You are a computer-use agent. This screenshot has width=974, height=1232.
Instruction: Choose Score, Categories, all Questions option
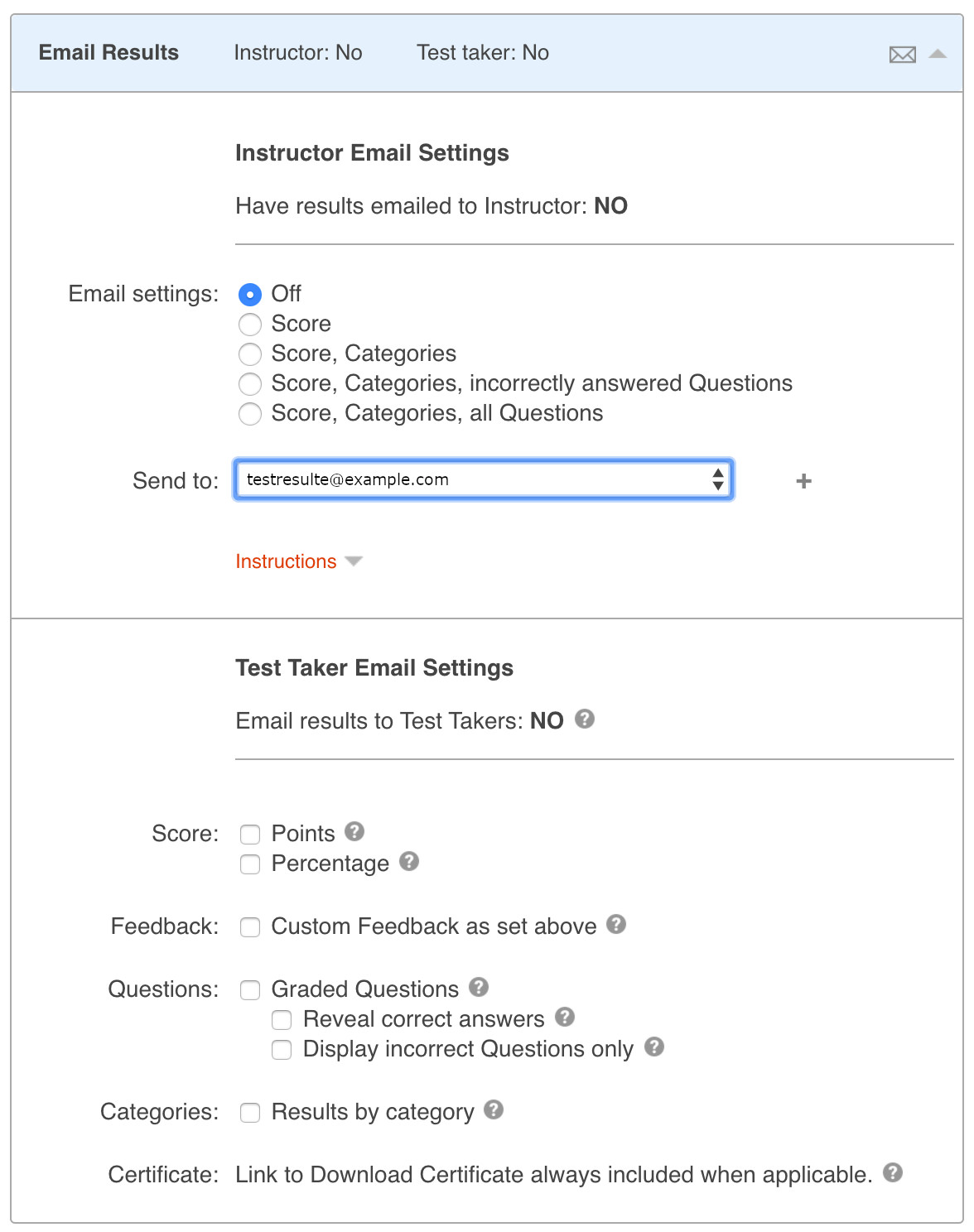point(250,414)
